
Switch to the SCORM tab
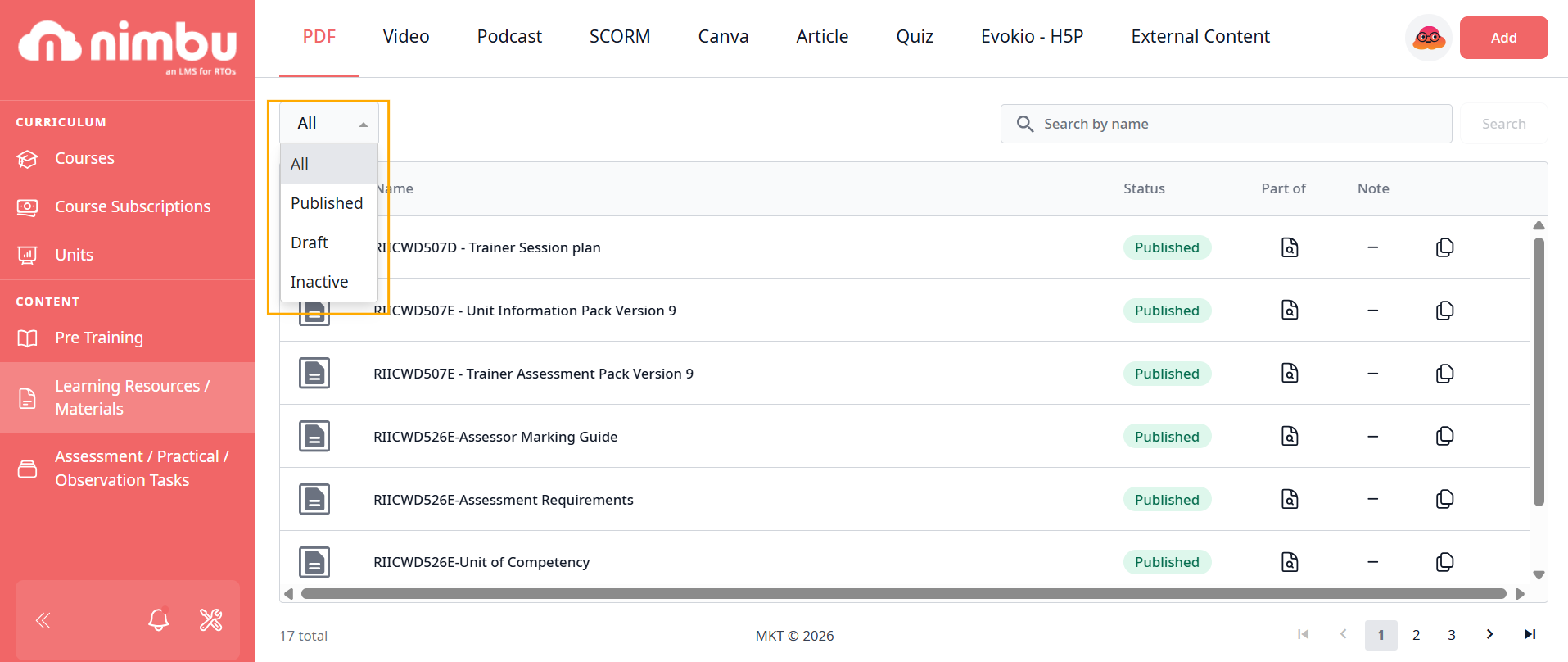coord(620,37)
